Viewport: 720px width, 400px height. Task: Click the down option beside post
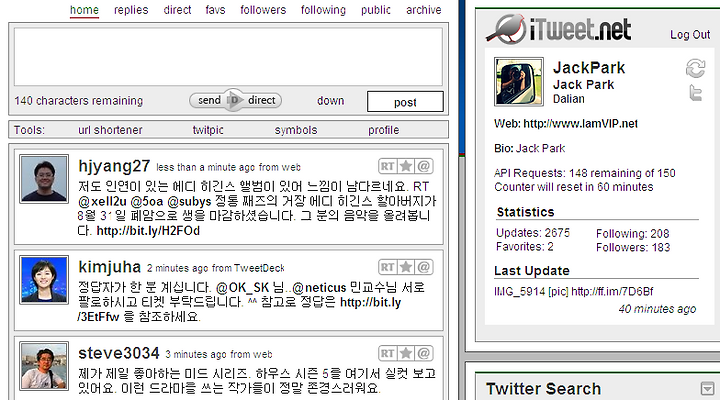(330, 101)
